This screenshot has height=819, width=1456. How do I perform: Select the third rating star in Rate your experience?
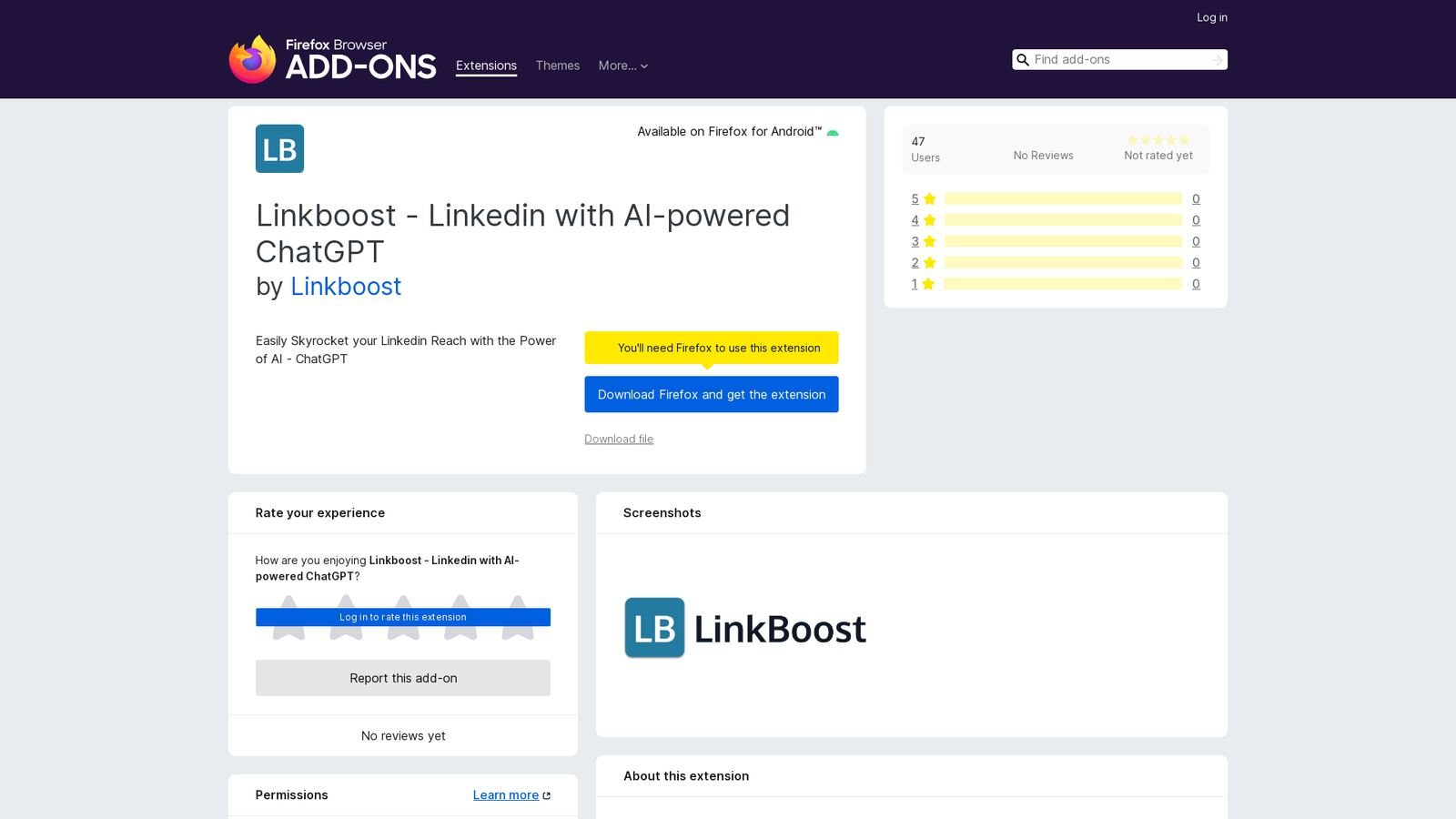(x=403, y=617)
